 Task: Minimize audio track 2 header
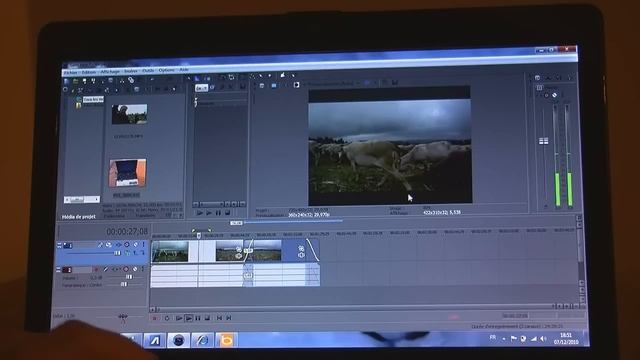(x=58, y=269)
